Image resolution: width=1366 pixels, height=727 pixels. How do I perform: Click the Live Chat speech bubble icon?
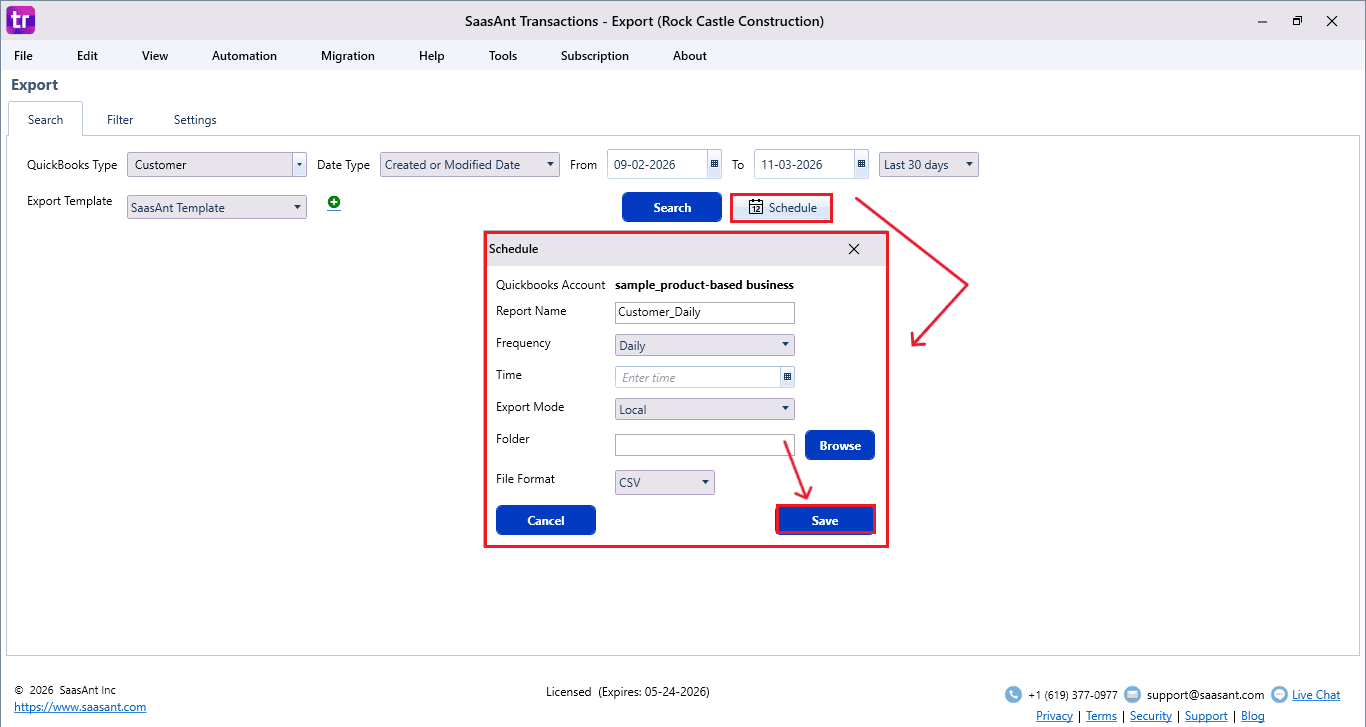point(1279,694)
